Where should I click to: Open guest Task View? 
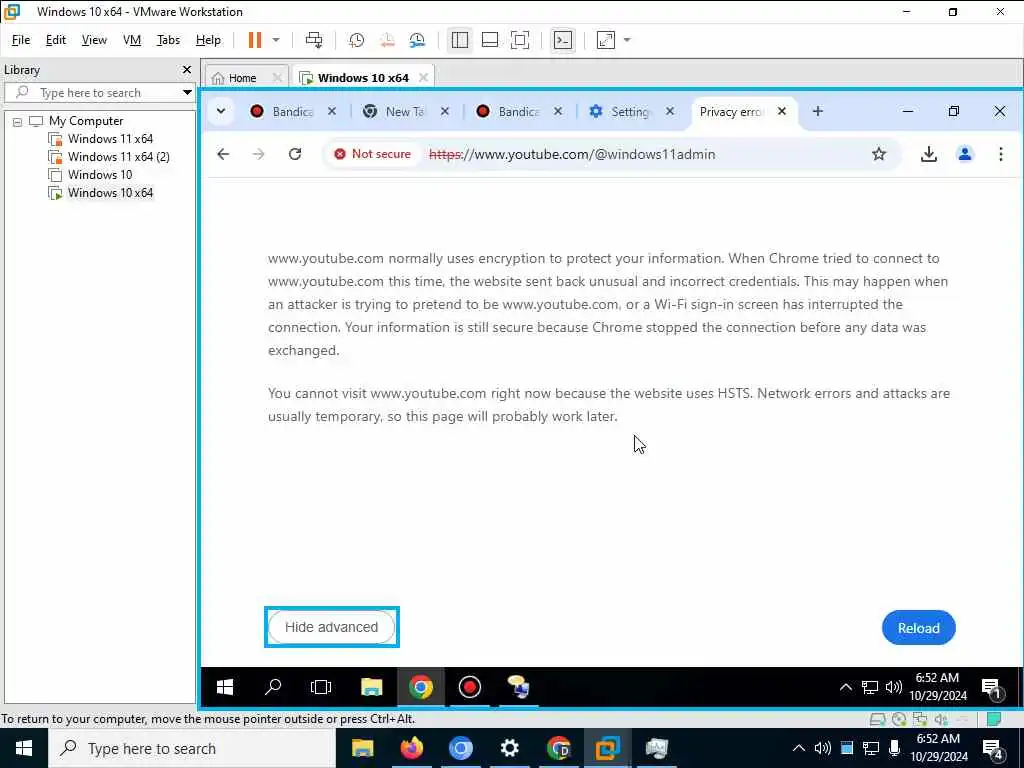click(x=321, y=687)
